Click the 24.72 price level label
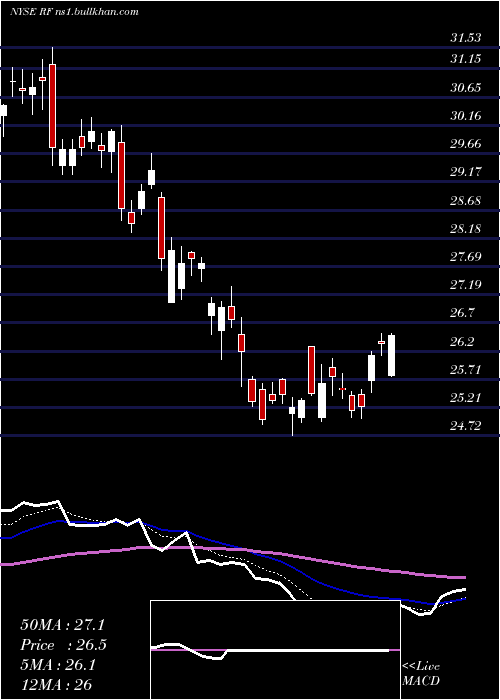 pyautogui.click(x=466, y=426)
